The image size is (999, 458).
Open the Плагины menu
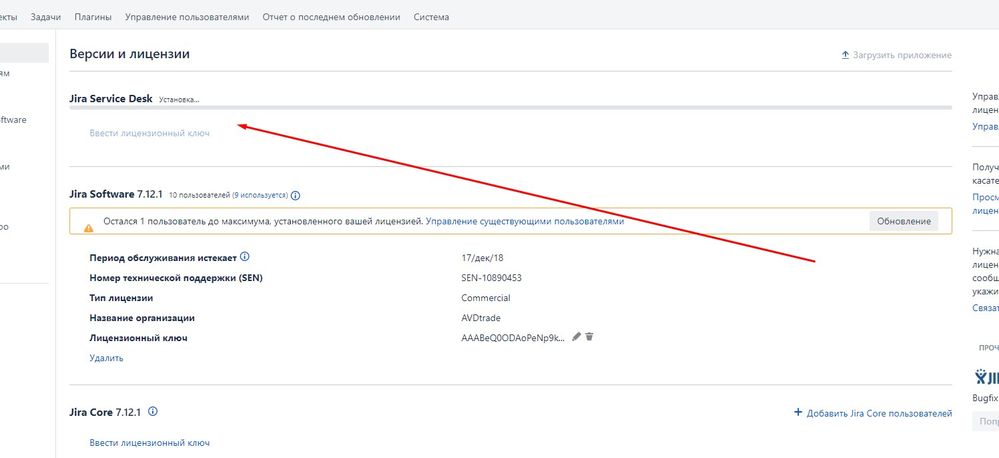93,17
